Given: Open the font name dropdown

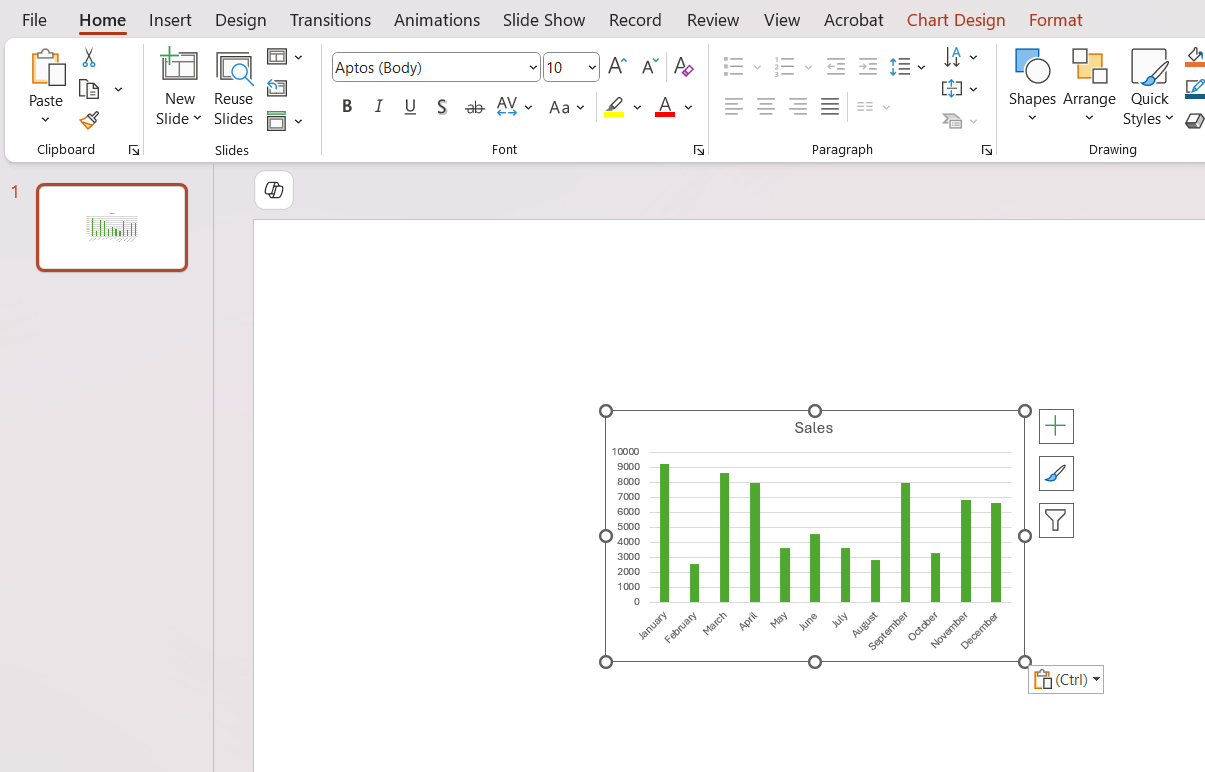Looking at the screenshot, I should click(533, 68).
